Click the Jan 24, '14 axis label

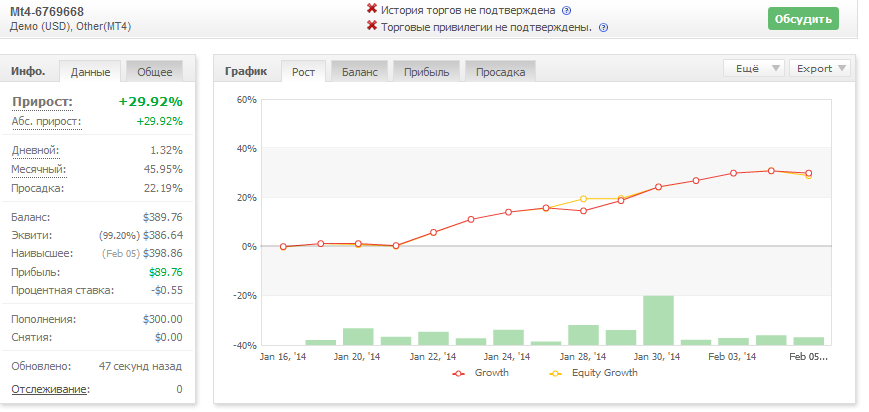[x=508, y=357]
